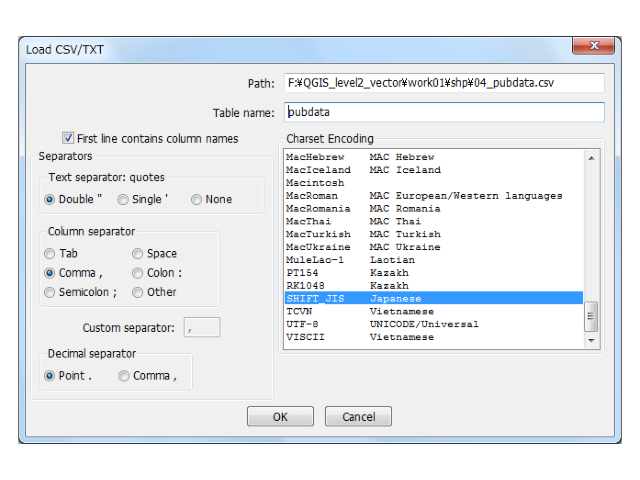Select MacThai encoding

[434, 221]
